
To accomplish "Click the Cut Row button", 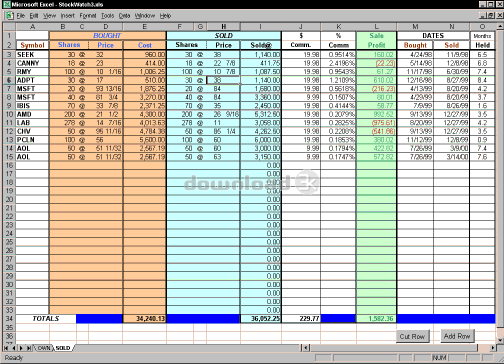I will coord(412,336).
